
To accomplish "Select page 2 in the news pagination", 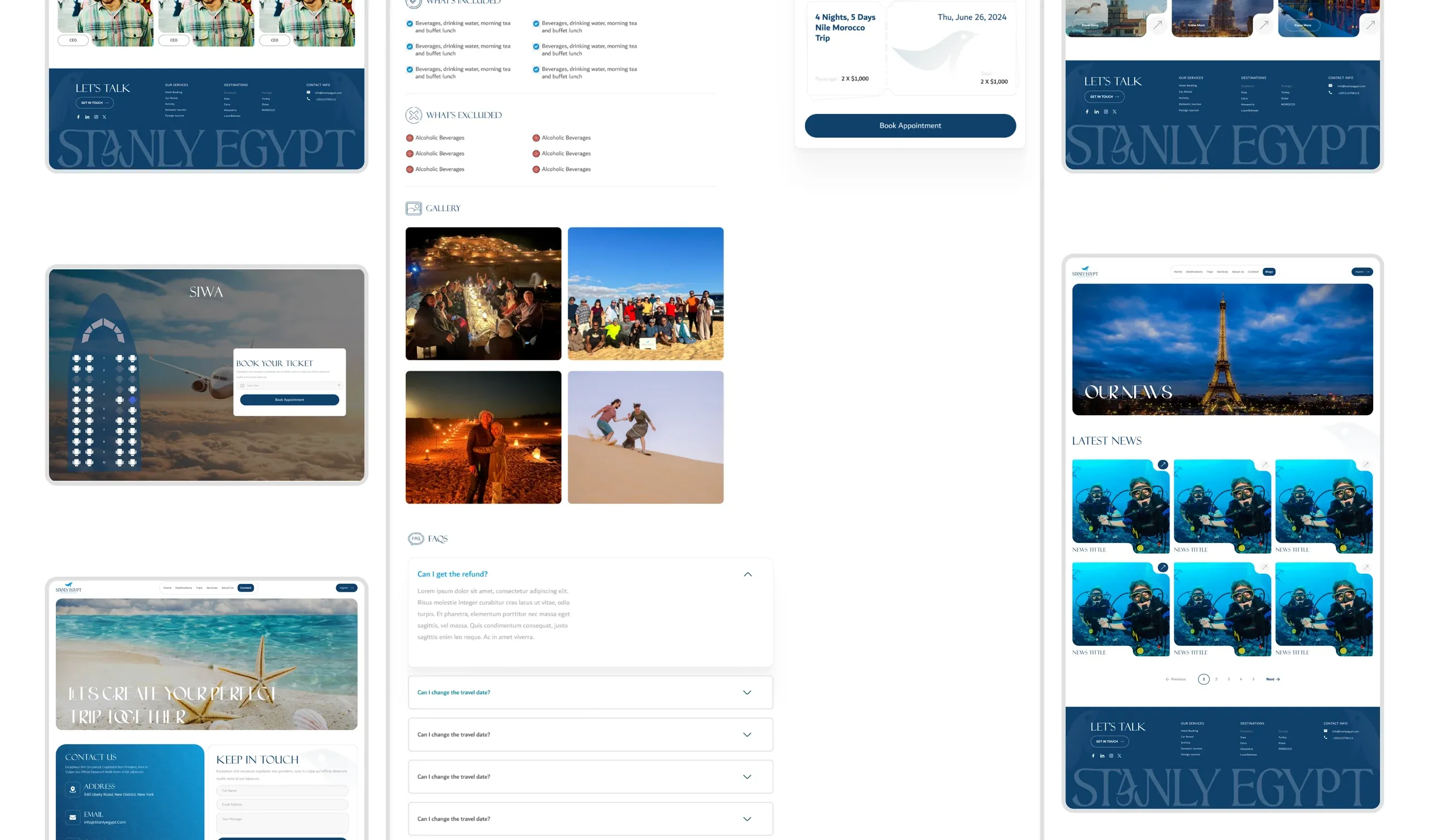I will [x=1216, y=679].
